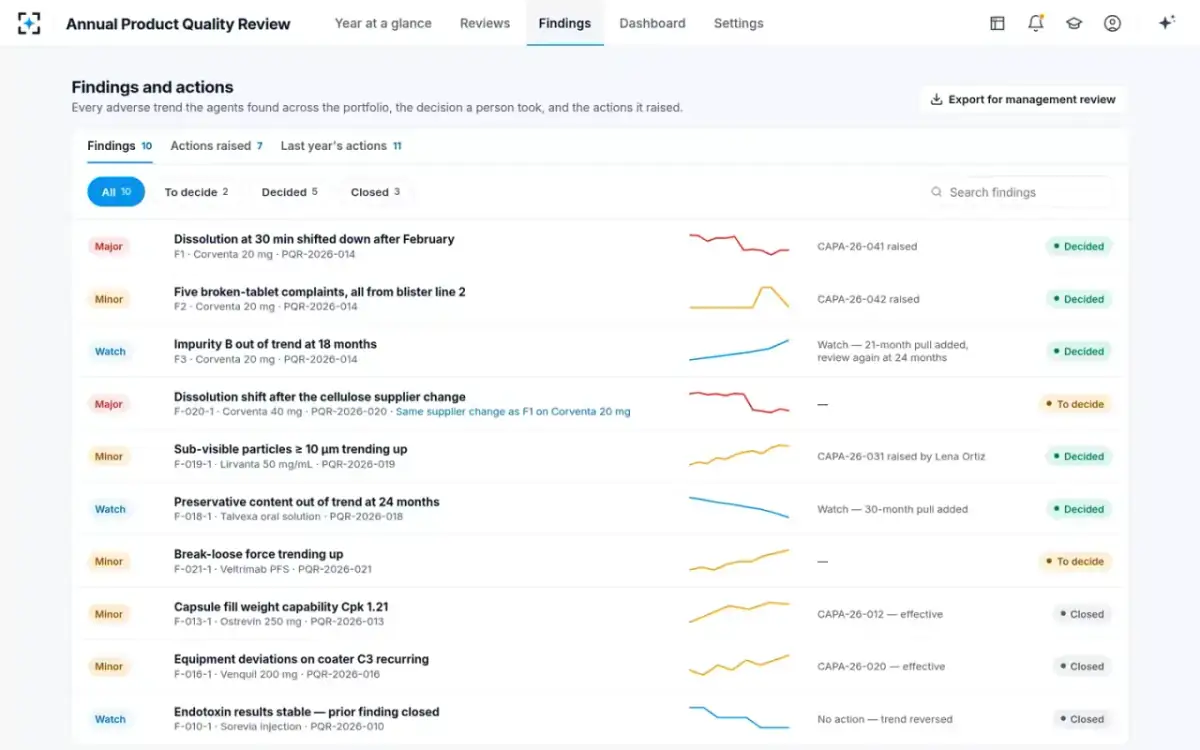Open the notifications bell
Image resolution: width=1200 pixels, height=750 pixels.
click(1036, 23)
